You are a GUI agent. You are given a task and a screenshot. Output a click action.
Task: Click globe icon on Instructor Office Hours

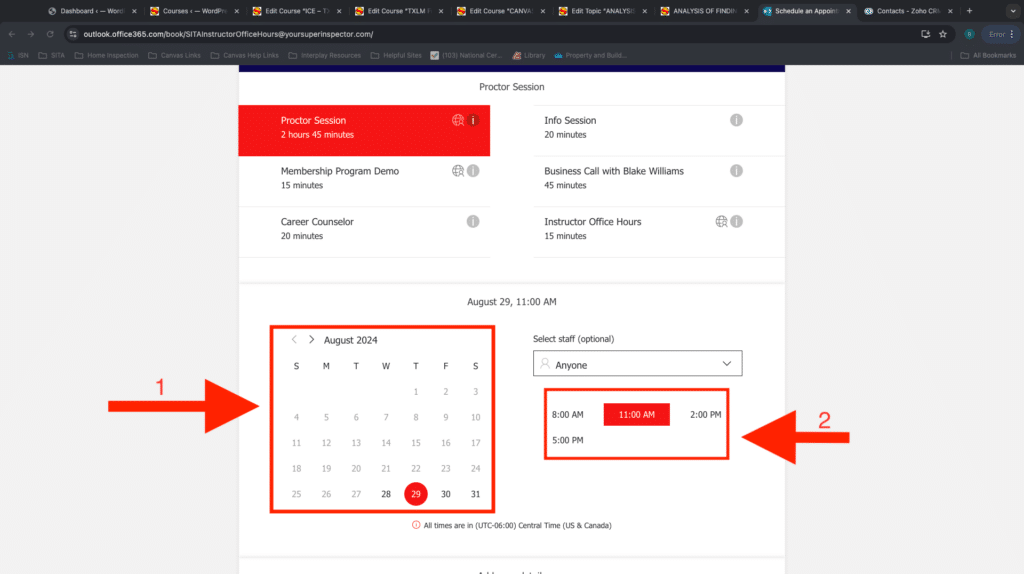[721, 222]
